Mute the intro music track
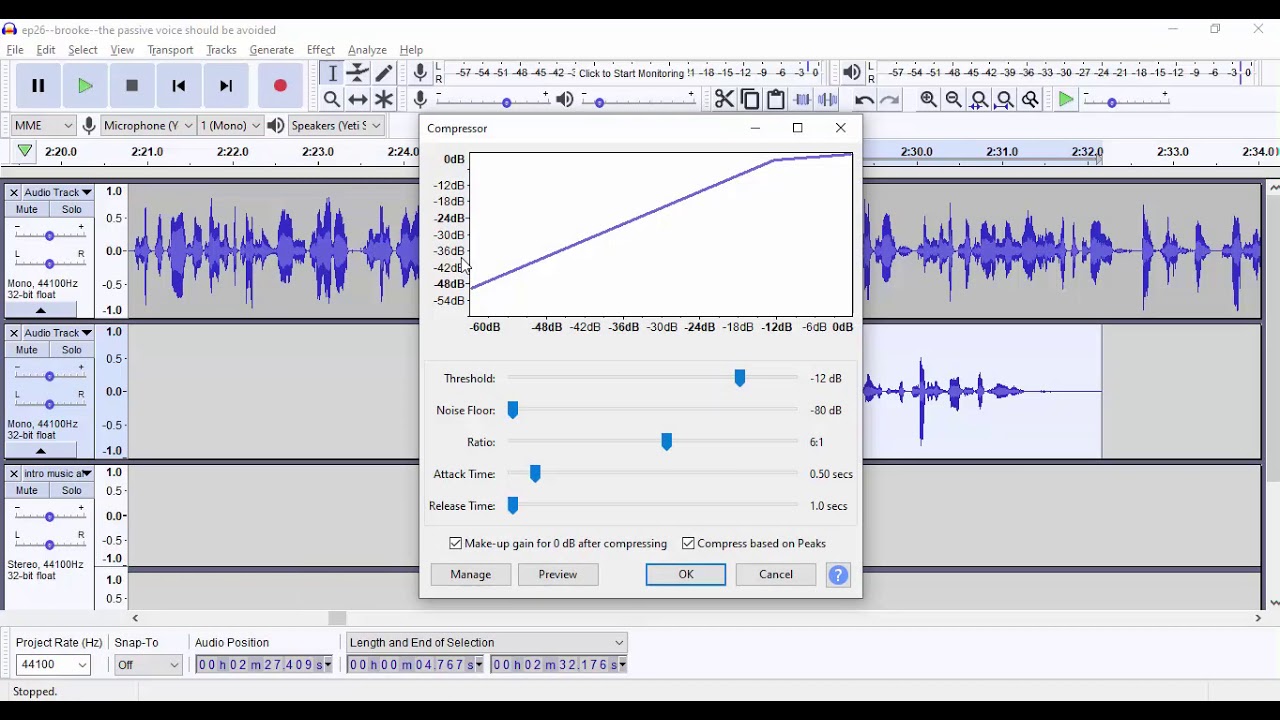Screen dimensions: 1280x720 coord(27,491)
